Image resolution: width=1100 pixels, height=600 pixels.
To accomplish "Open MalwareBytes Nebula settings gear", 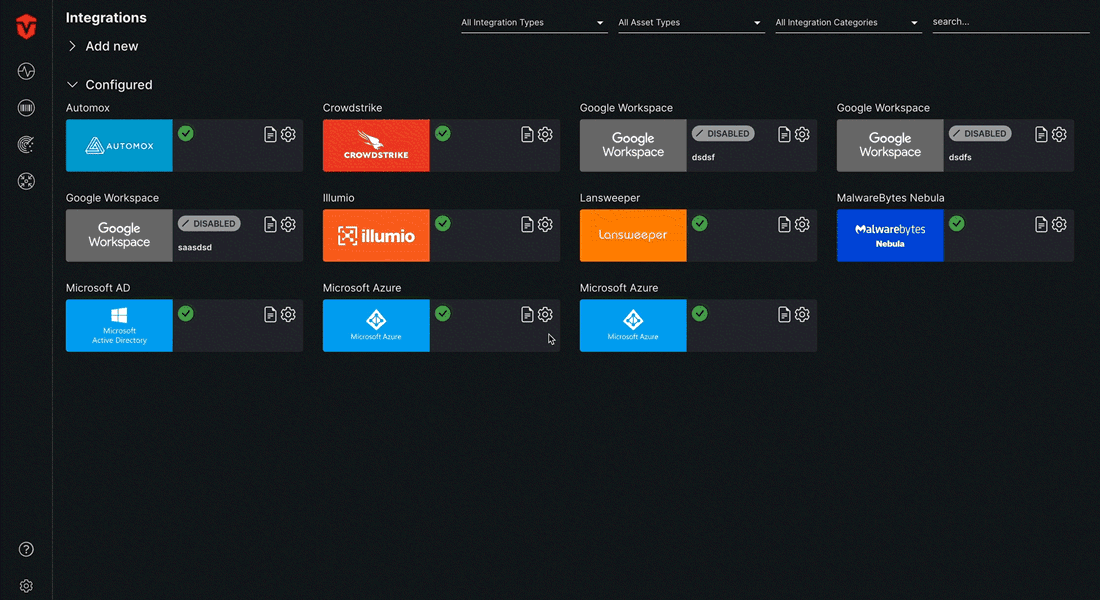I will coord(1059,225).
